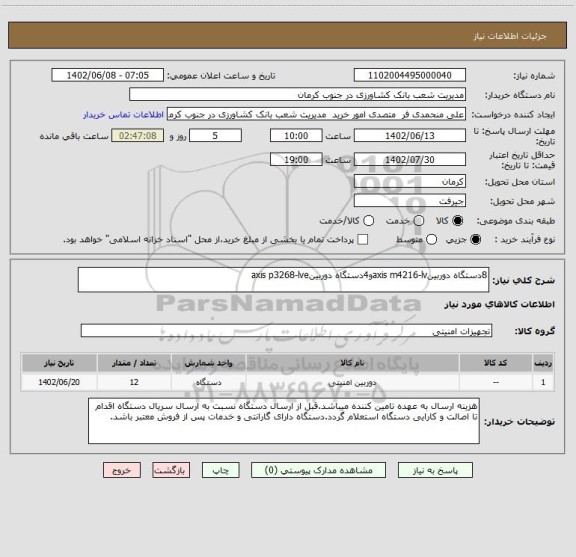Click the دوربین امنیتی item name cell
Viewport: 576px width, 557px height.
(352, 382)
